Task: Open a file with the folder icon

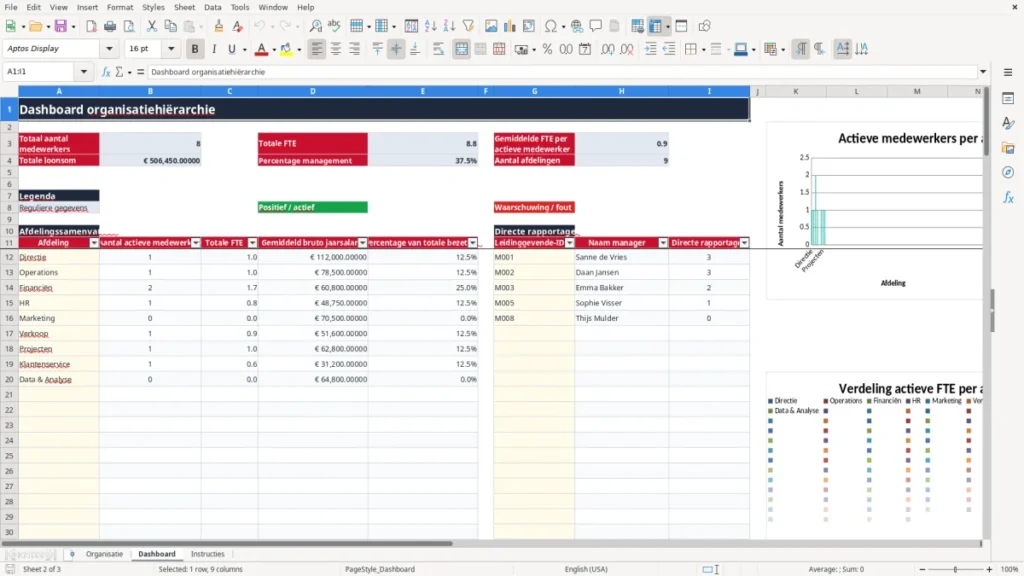Action: point(35,26)
